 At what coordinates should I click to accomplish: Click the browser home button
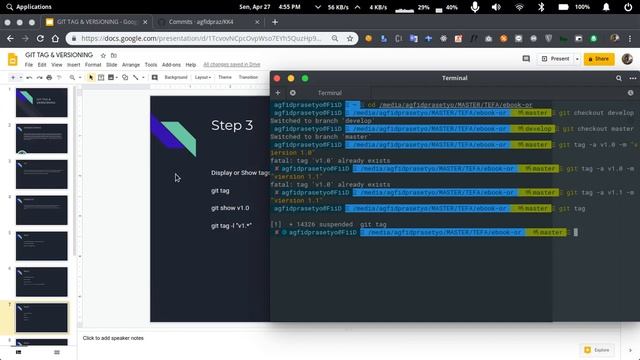(x=55, y=38)
